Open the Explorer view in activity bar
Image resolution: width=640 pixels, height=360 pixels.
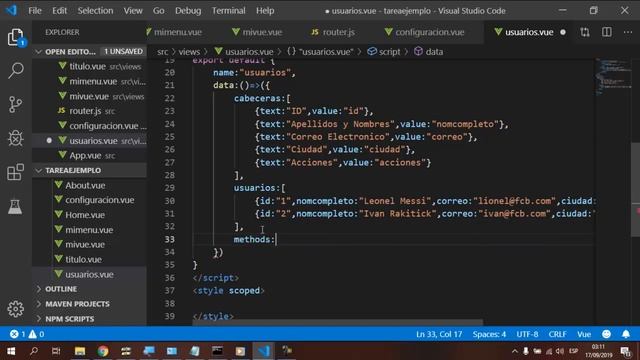click(x=16, y=37)
